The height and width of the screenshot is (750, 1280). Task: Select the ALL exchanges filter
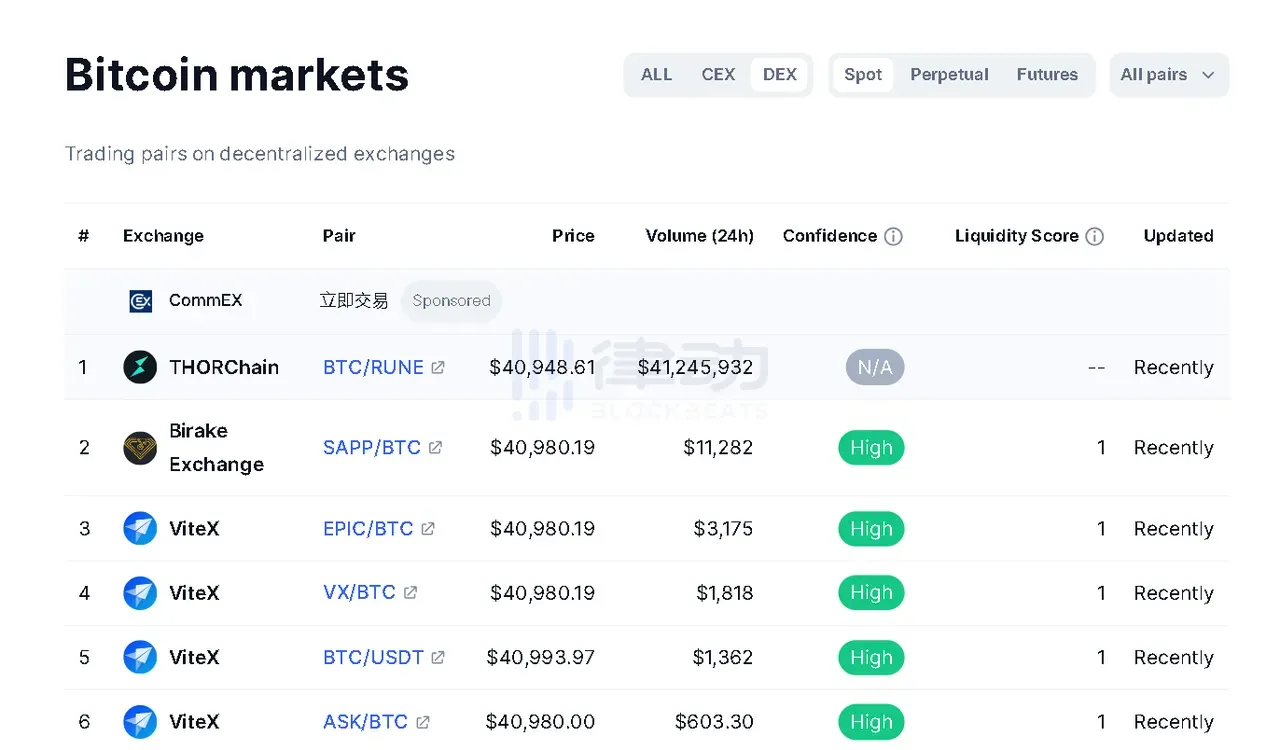coord(656,75)
